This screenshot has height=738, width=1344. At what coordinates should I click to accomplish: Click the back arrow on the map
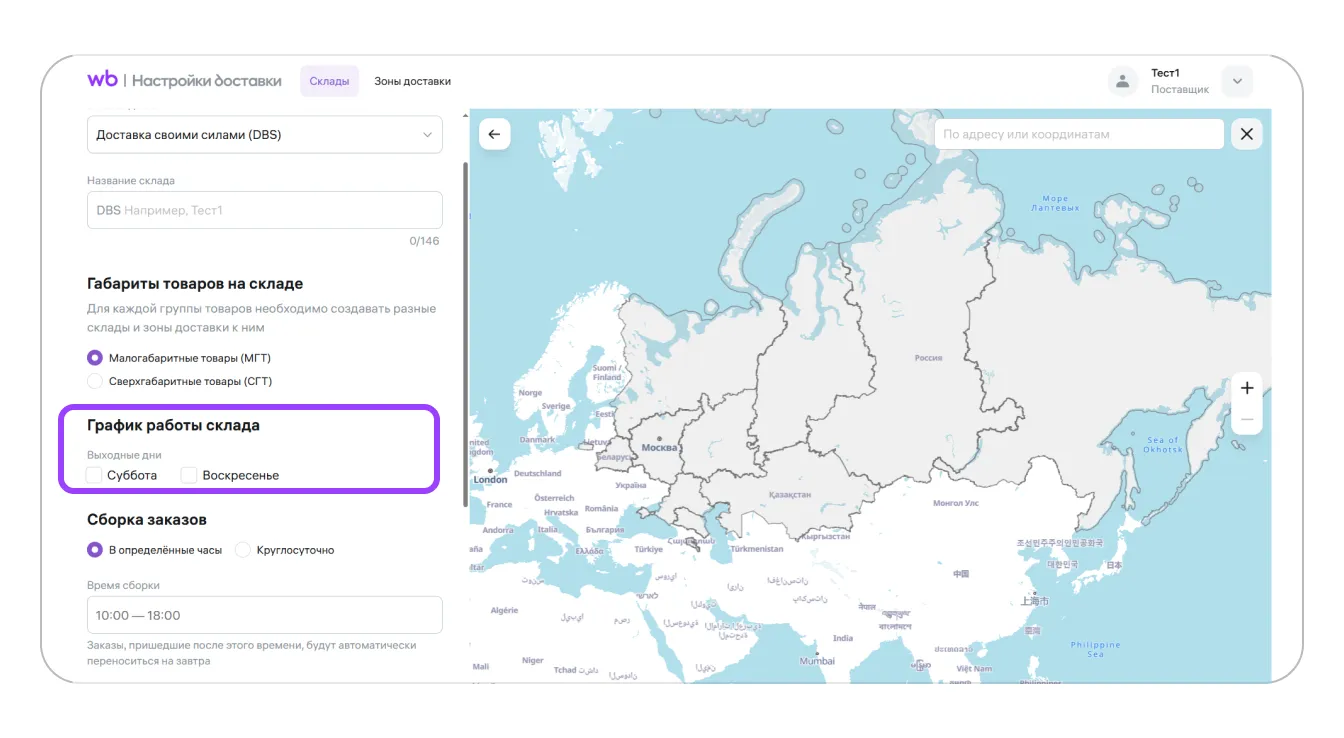point(494,134)
